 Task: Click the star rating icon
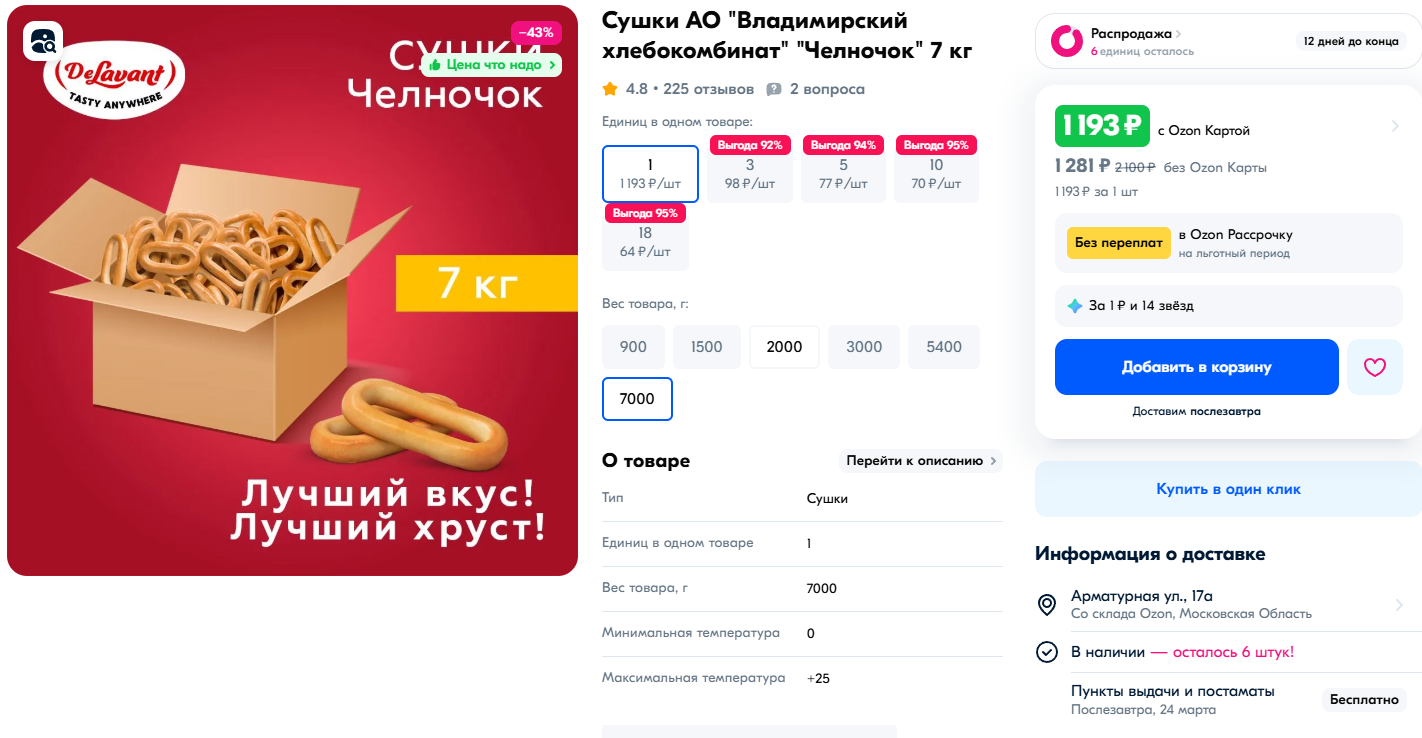pyautogui.click(x=610, y=89)
